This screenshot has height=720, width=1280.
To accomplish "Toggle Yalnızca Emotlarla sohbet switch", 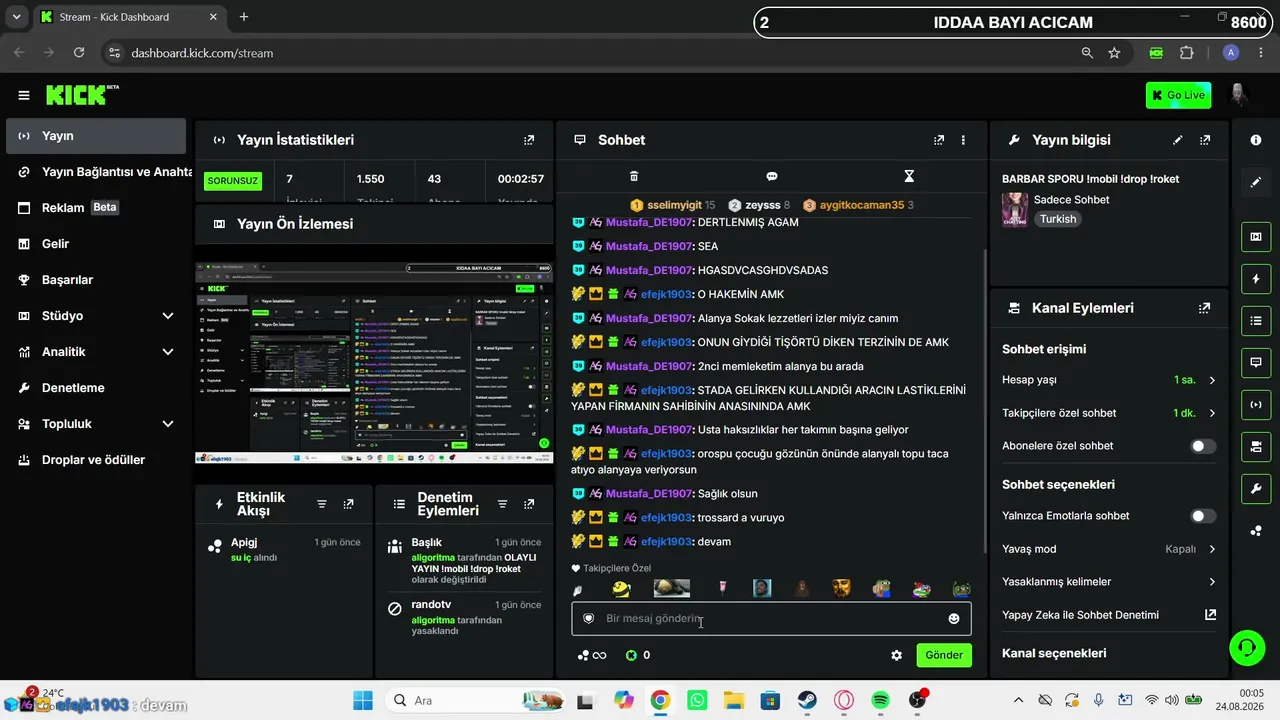I will point(1204,516).
